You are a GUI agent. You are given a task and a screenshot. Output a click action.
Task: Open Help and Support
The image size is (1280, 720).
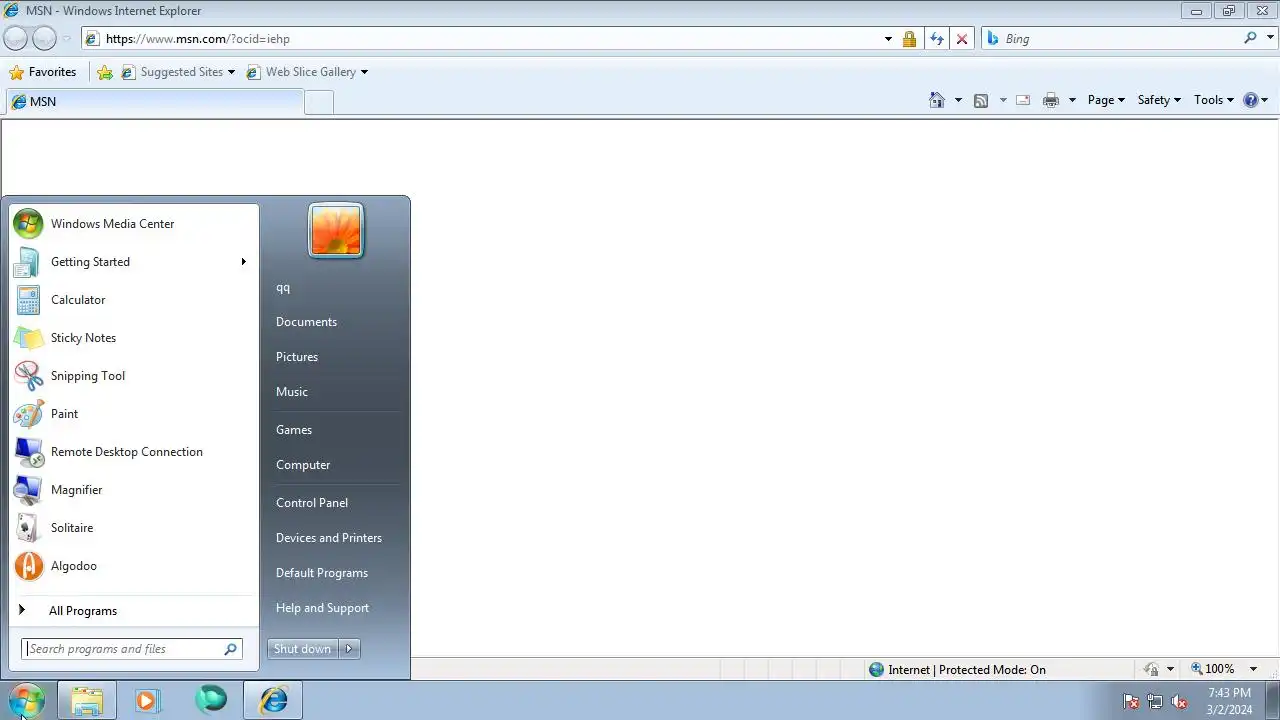pyautogui.click(x=322, y=608)
